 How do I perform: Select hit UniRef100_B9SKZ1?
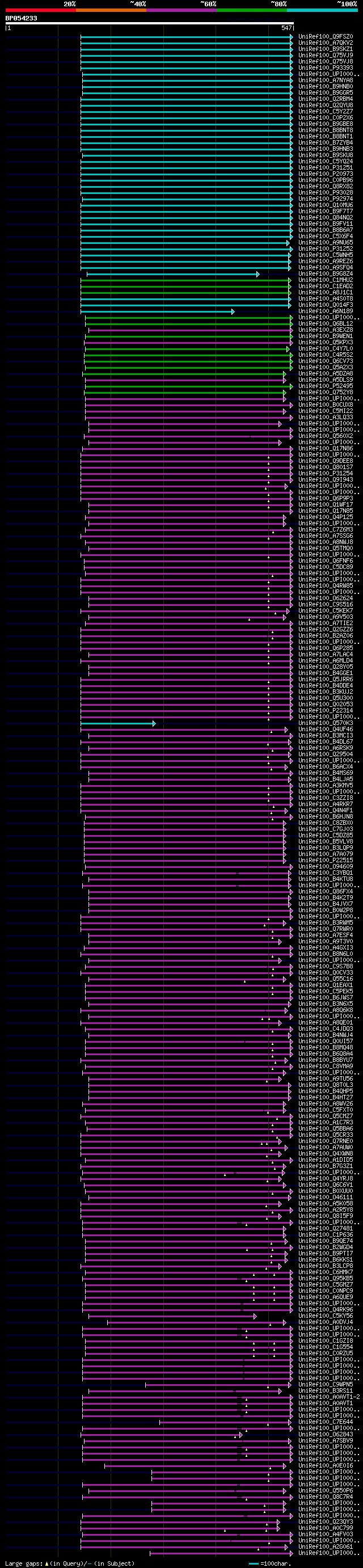click(x=325, y=49)
